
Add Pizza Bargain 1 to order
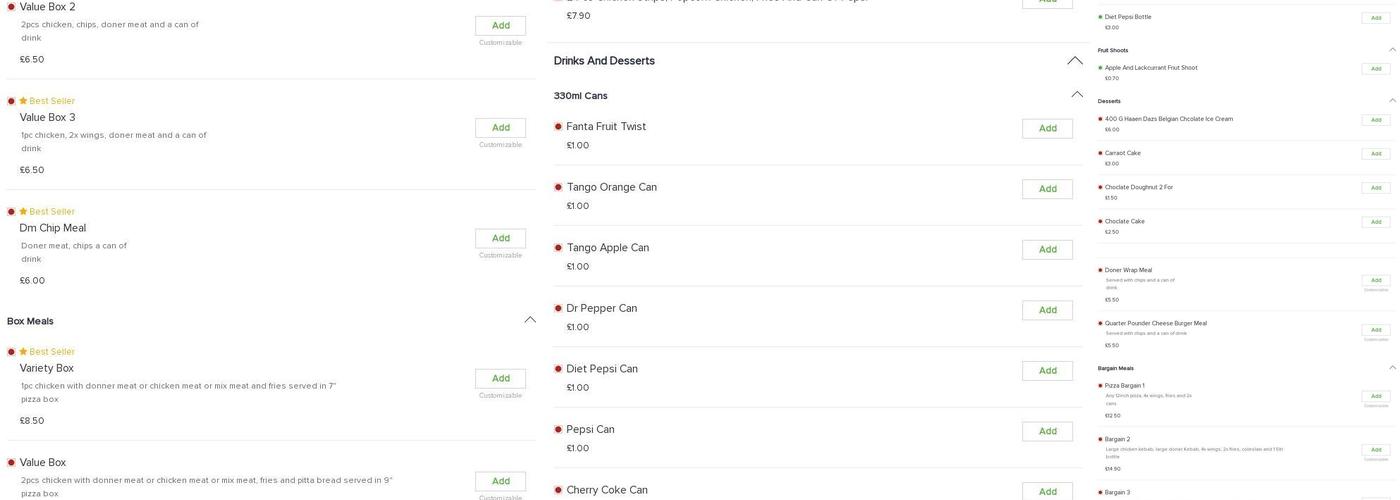[x=1375, y=397]
